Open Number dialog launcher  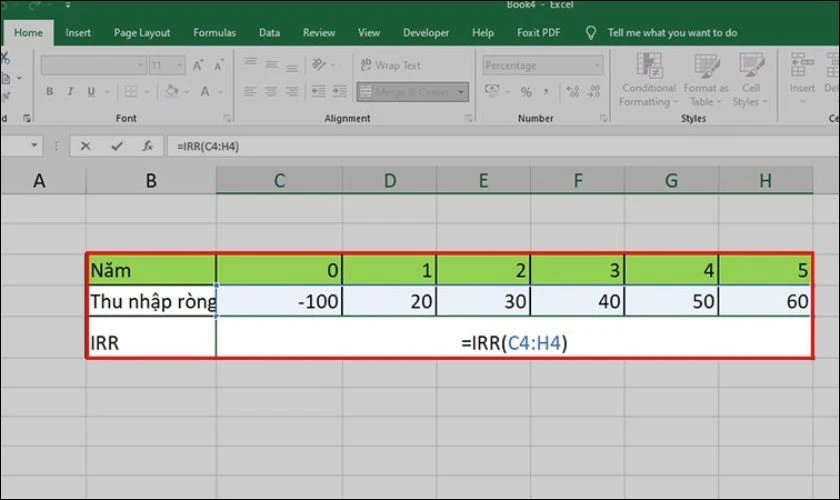[x=604, y=118]
